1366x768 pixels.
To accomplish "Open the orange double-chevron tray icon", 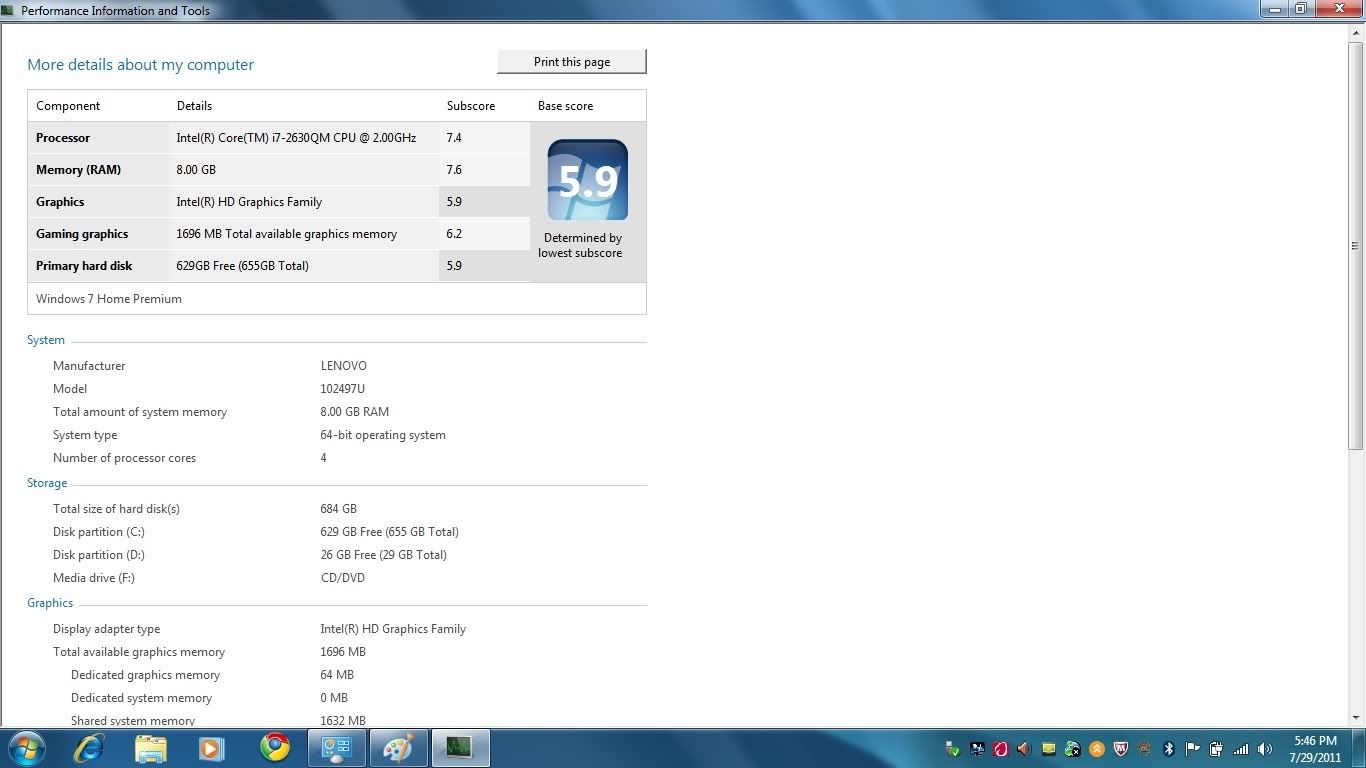I will pyautogui.click(x=1097, y=749).
